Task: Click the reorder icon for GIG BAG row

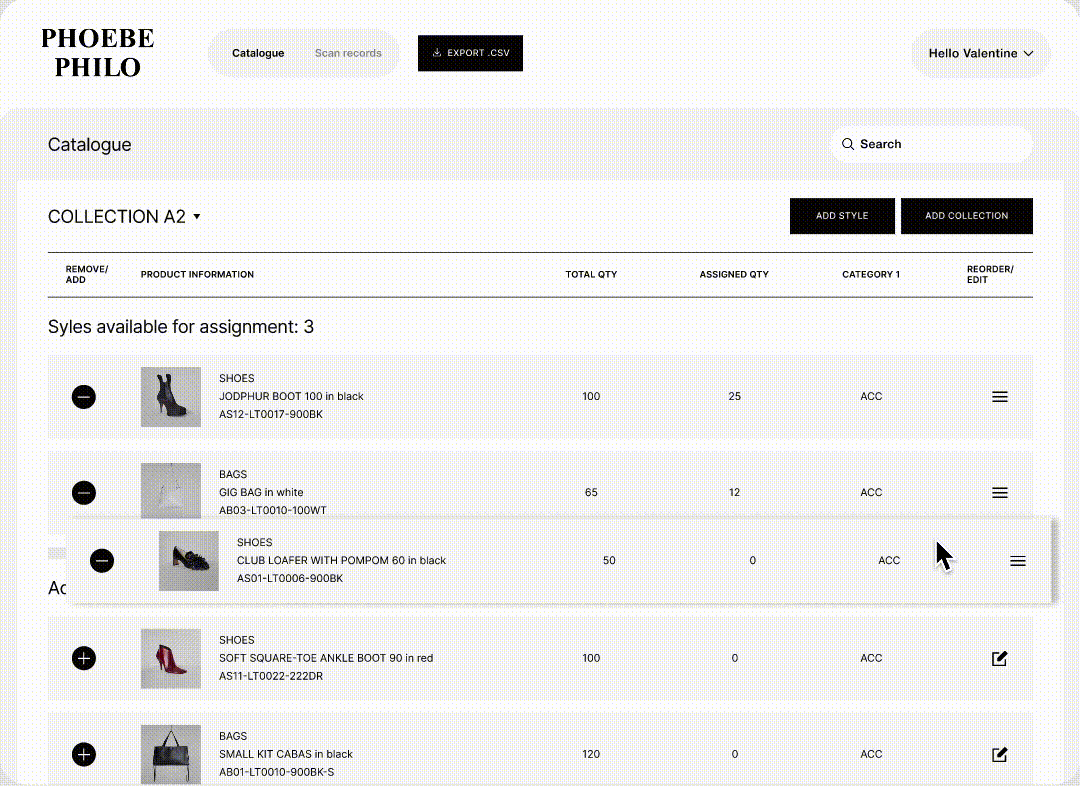Action: [x=999, y=492]
